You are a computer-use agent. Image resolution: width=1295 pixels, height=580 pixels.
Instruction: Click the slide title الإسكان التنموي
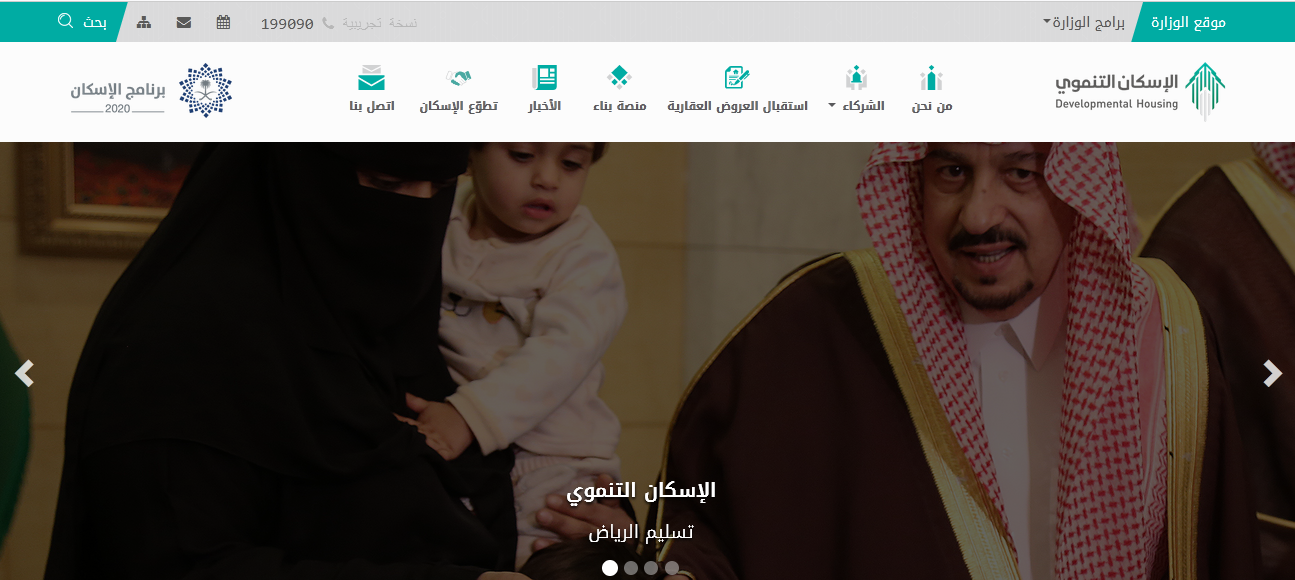click(641, 491)
